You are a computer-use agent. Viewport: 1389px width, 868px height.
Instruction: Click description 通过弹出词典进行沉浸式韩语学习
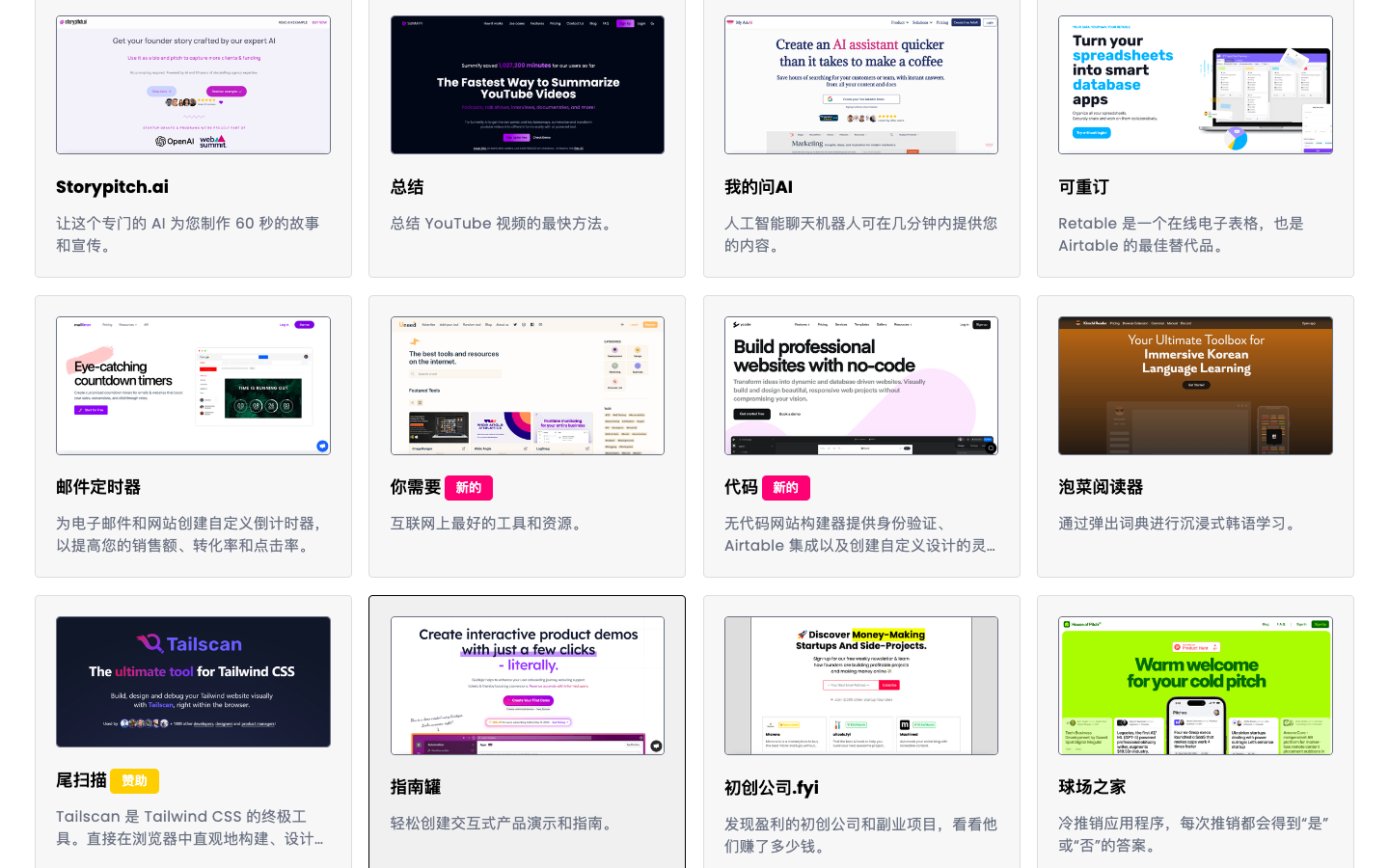(x=1181, y=524)
